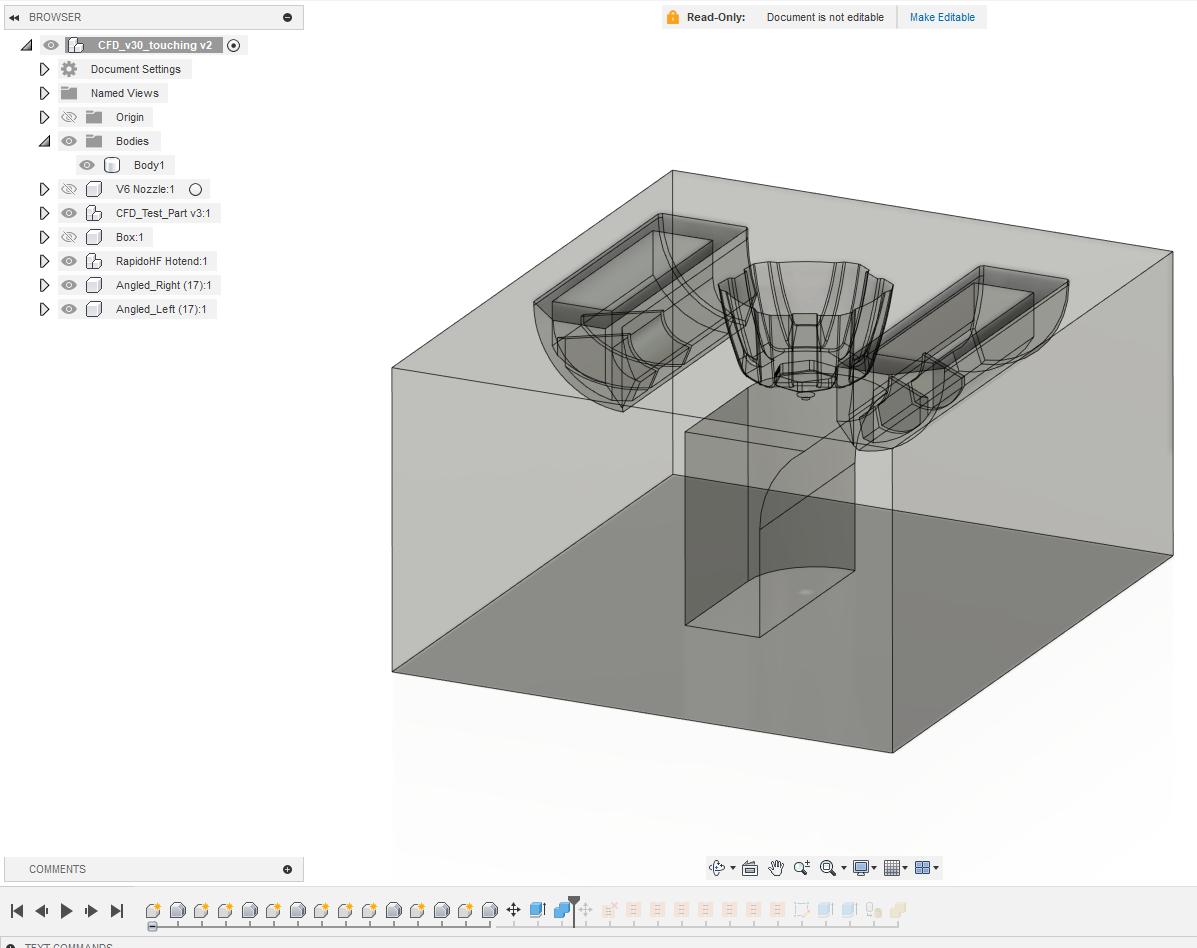Expand the Origin folder node

pyautogui.click(x=44, y=118)
